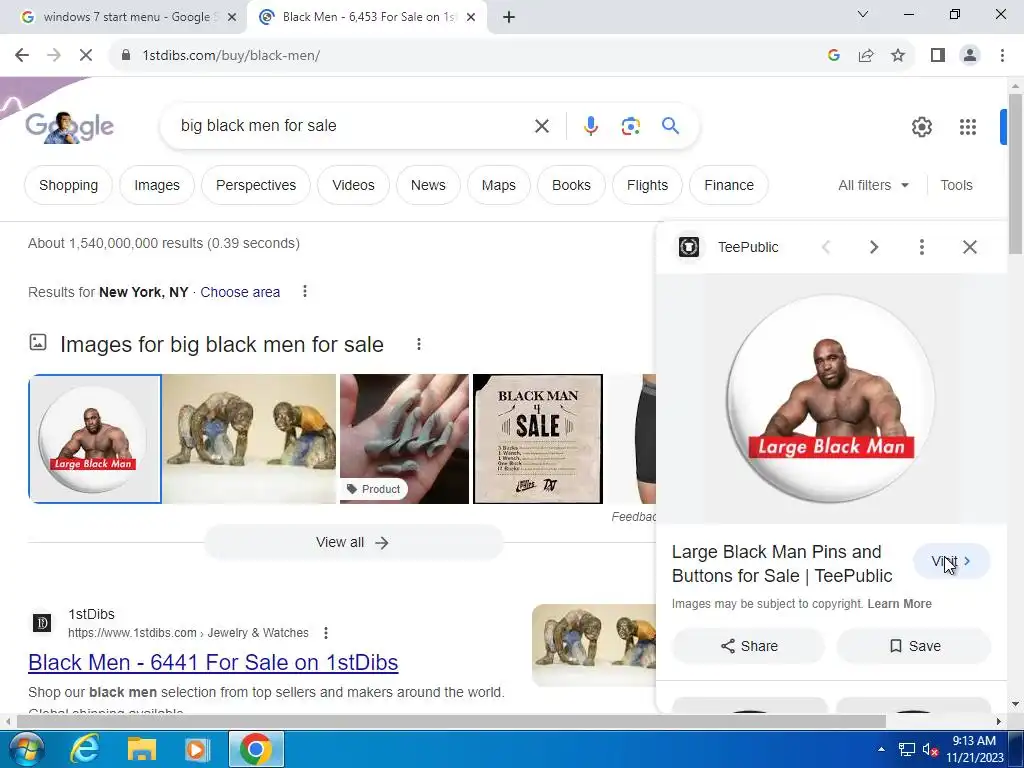Select the crouching sculptures thumbnail
This screenshot has height=768, width=1024.
[x=249, y=439]
